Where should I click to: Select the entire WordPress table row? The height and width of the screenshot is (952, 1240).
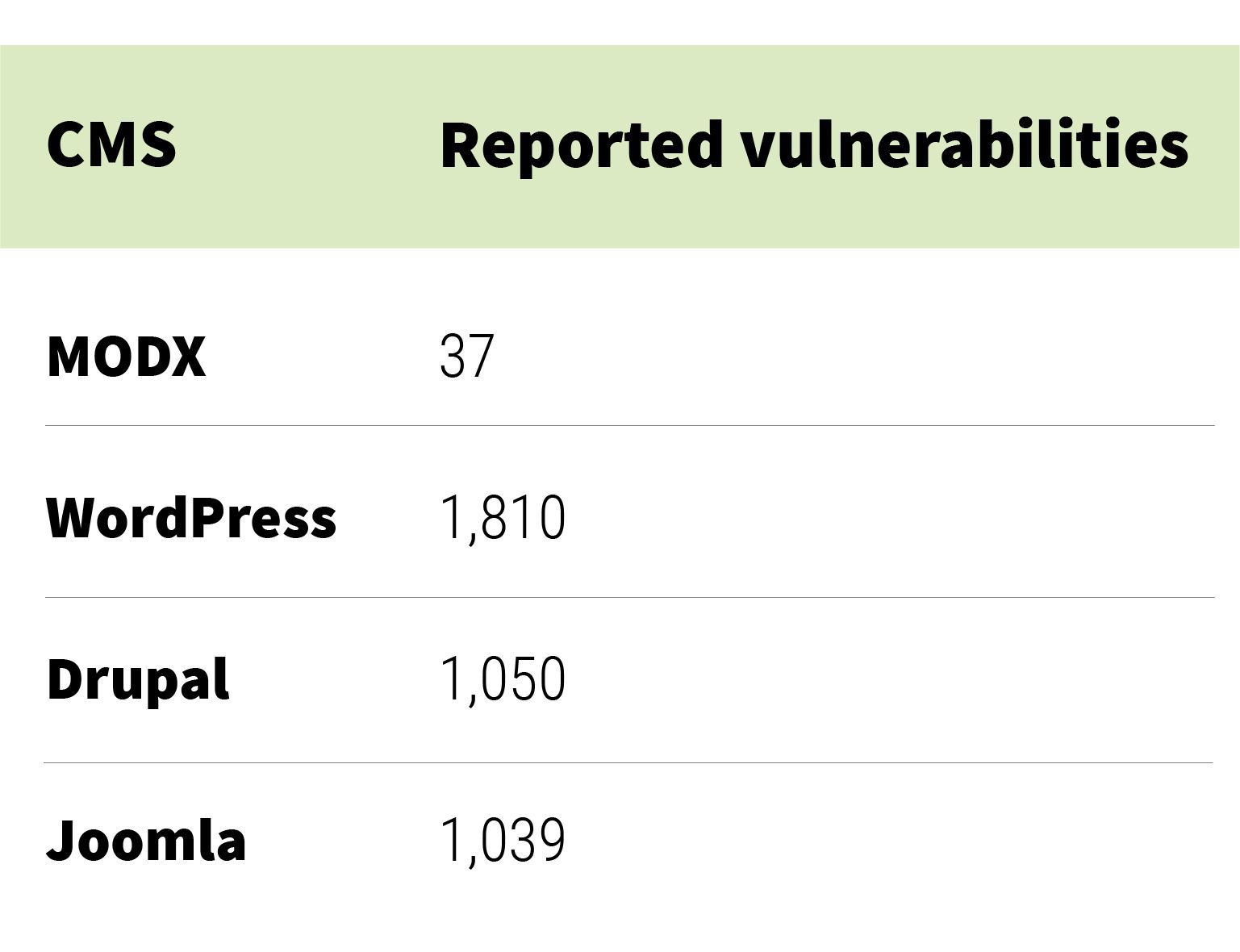pyautogui.click(x=629, y=512)
